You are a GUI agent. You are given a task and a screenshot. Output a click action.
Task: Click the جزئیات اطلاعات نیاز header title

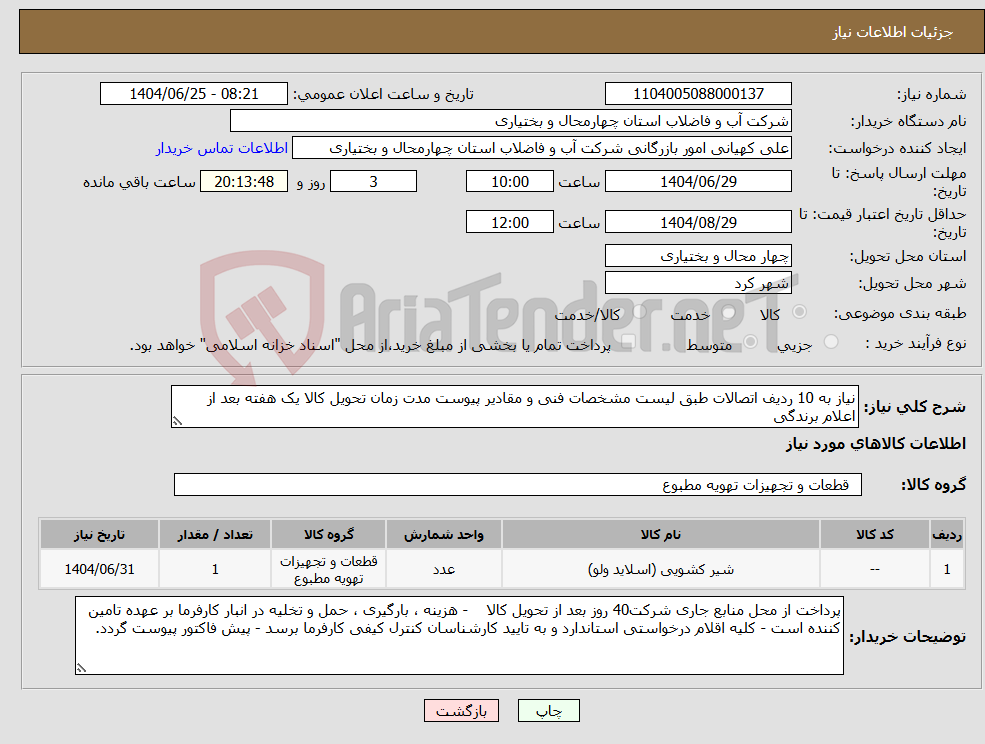click(x=893, y=32)
